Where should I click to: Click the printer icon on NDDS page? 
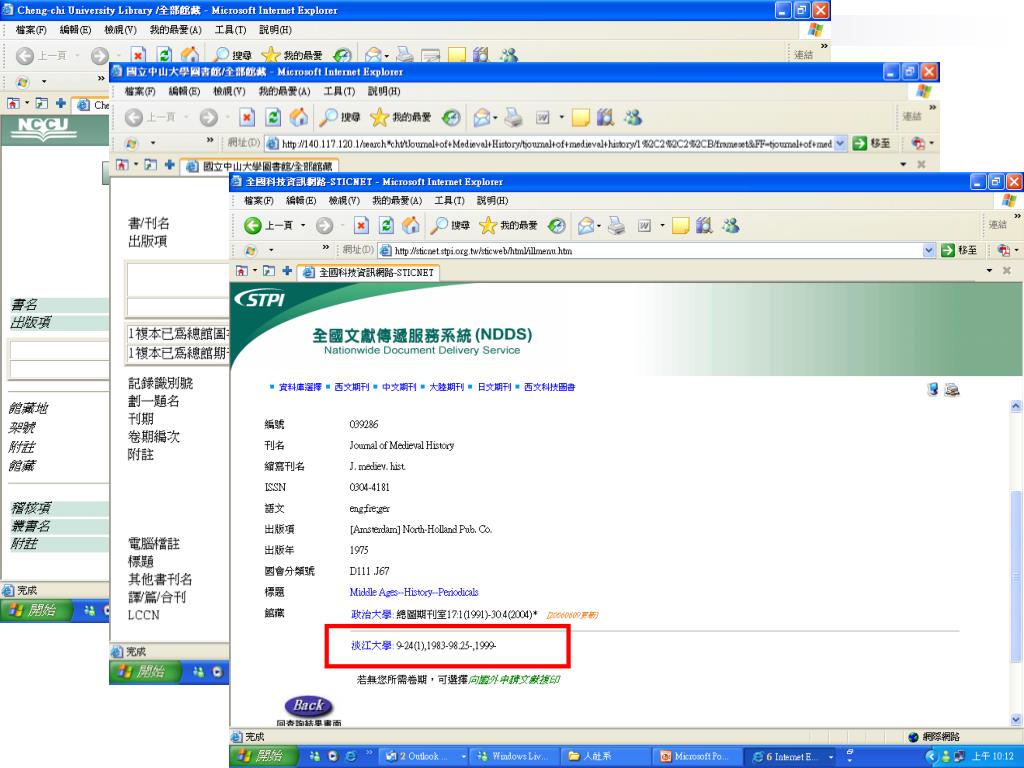point(952,390)
